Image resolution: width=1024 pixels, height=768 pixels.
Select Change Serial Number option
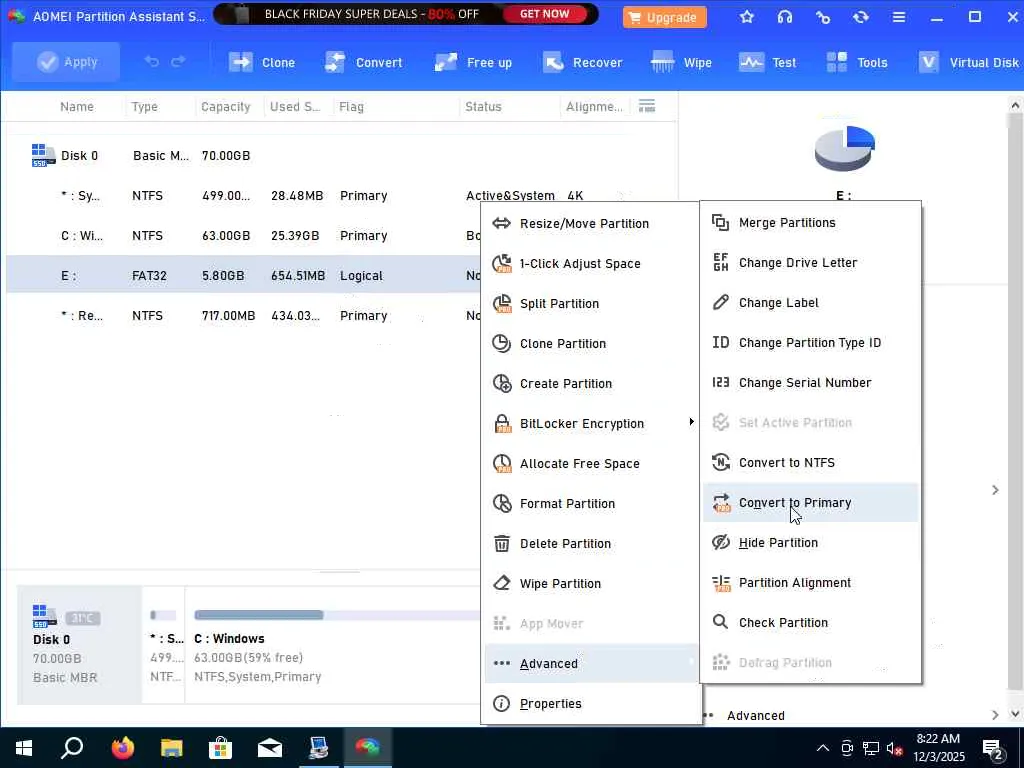point(810,383)
